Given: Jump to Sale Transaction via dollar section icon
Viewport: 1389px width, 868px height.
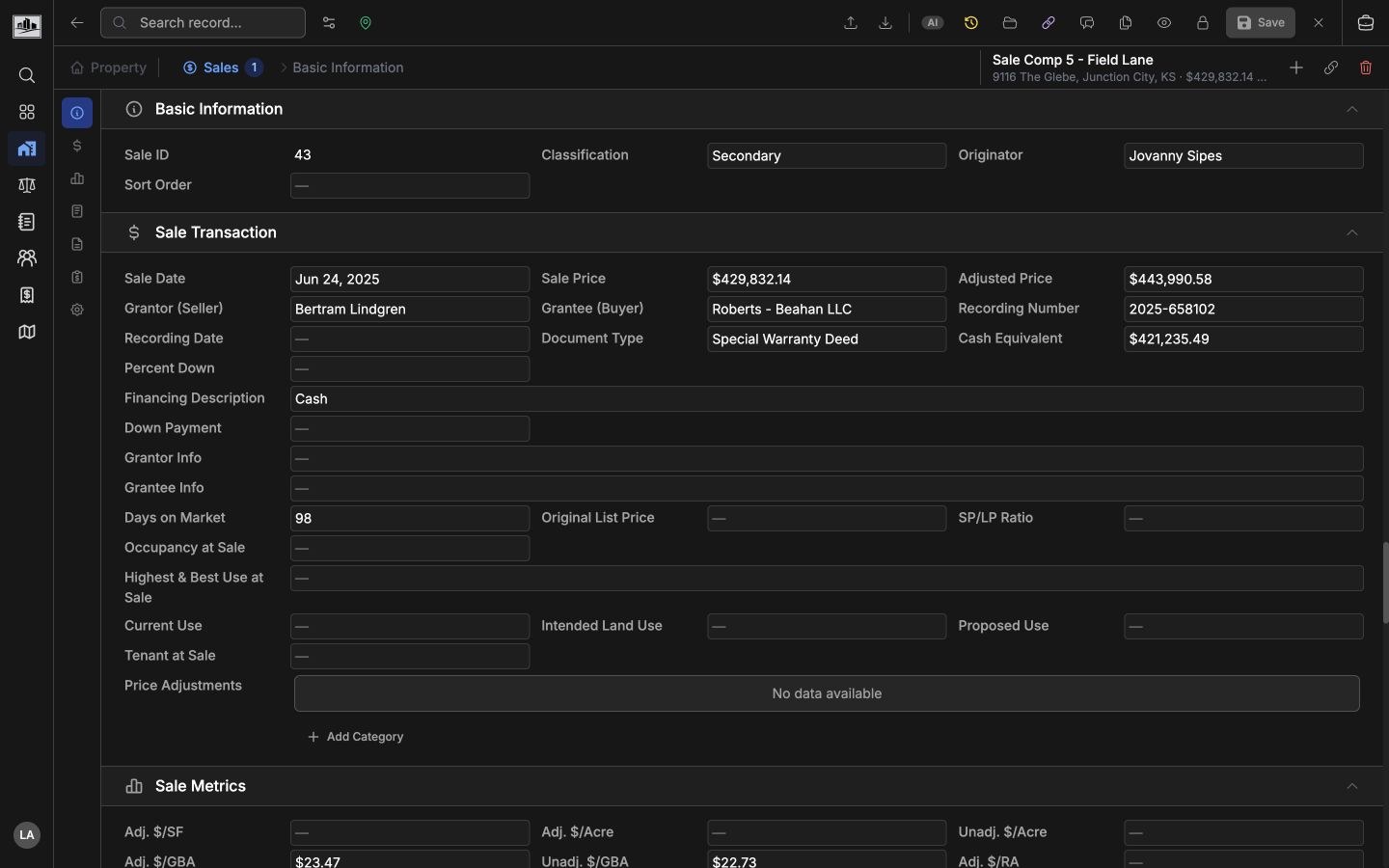Looking at the screenshot, I should [77, 147].
